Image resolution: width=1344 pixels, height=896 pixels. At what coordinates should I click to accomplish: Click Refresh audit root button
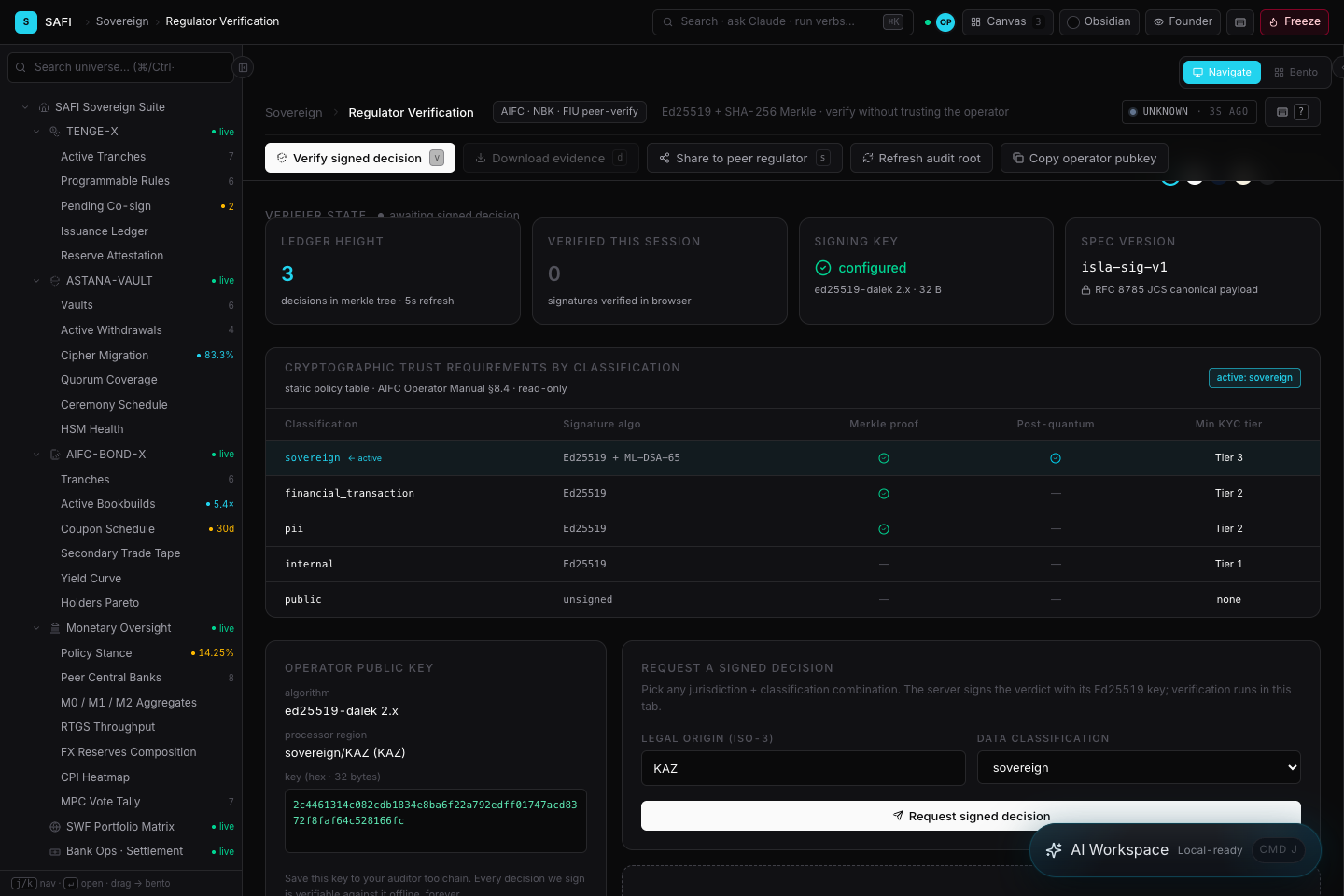pos(921,158)
